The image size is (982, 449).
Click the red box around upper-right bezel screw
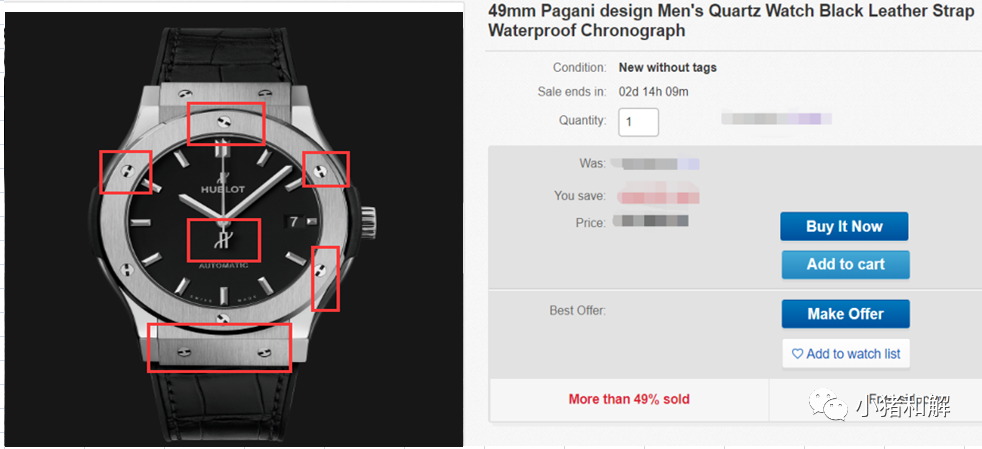(326, 168)
